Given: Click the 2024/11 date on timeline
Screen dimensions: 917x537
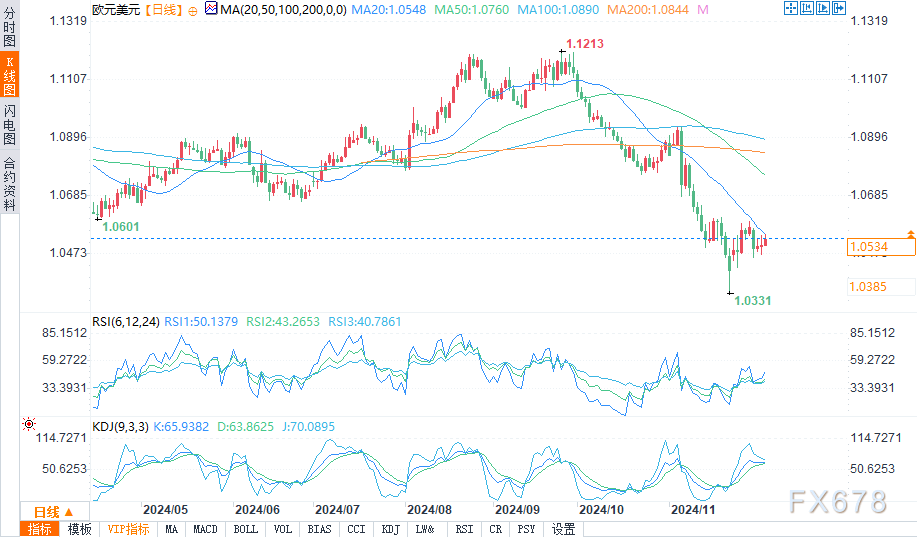Looking at the screenshot, I should point(692,510).
